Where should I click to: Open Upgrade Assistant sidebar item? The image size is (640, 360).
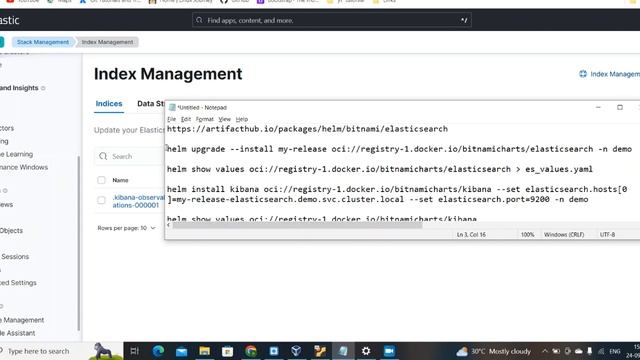click(x=17, y=333)
